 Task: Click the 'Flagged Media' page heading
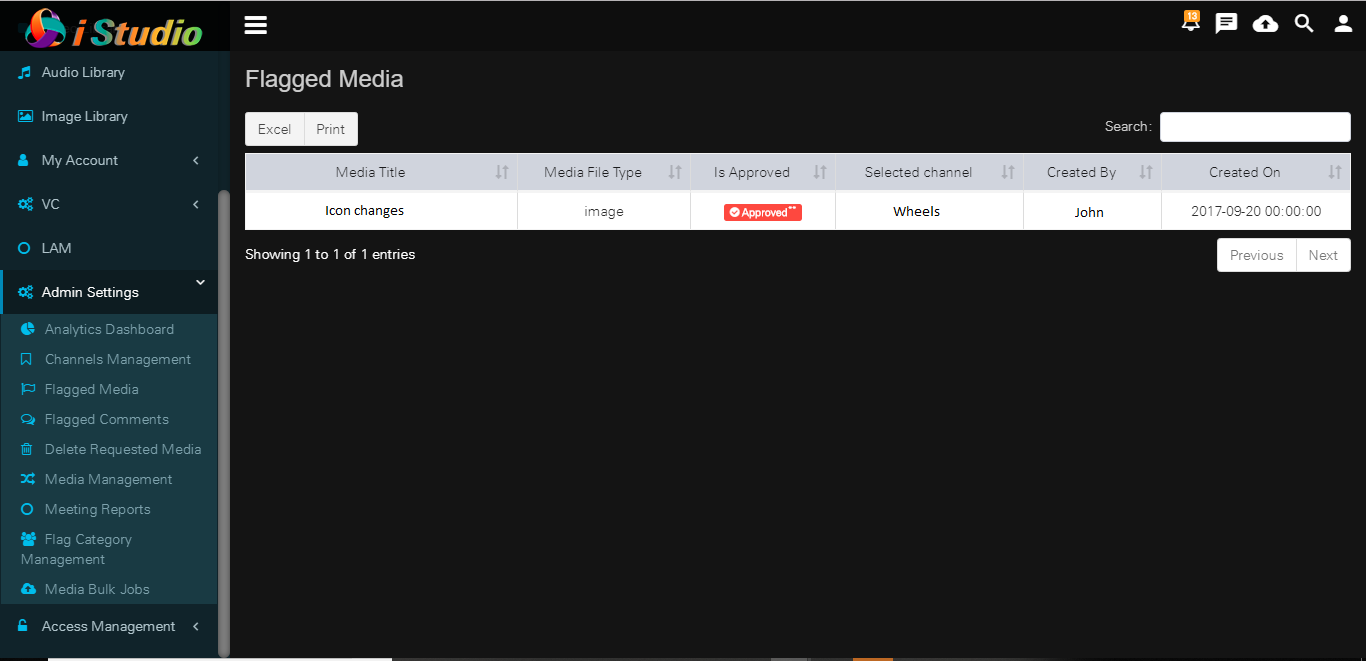[x=324, y=79]
